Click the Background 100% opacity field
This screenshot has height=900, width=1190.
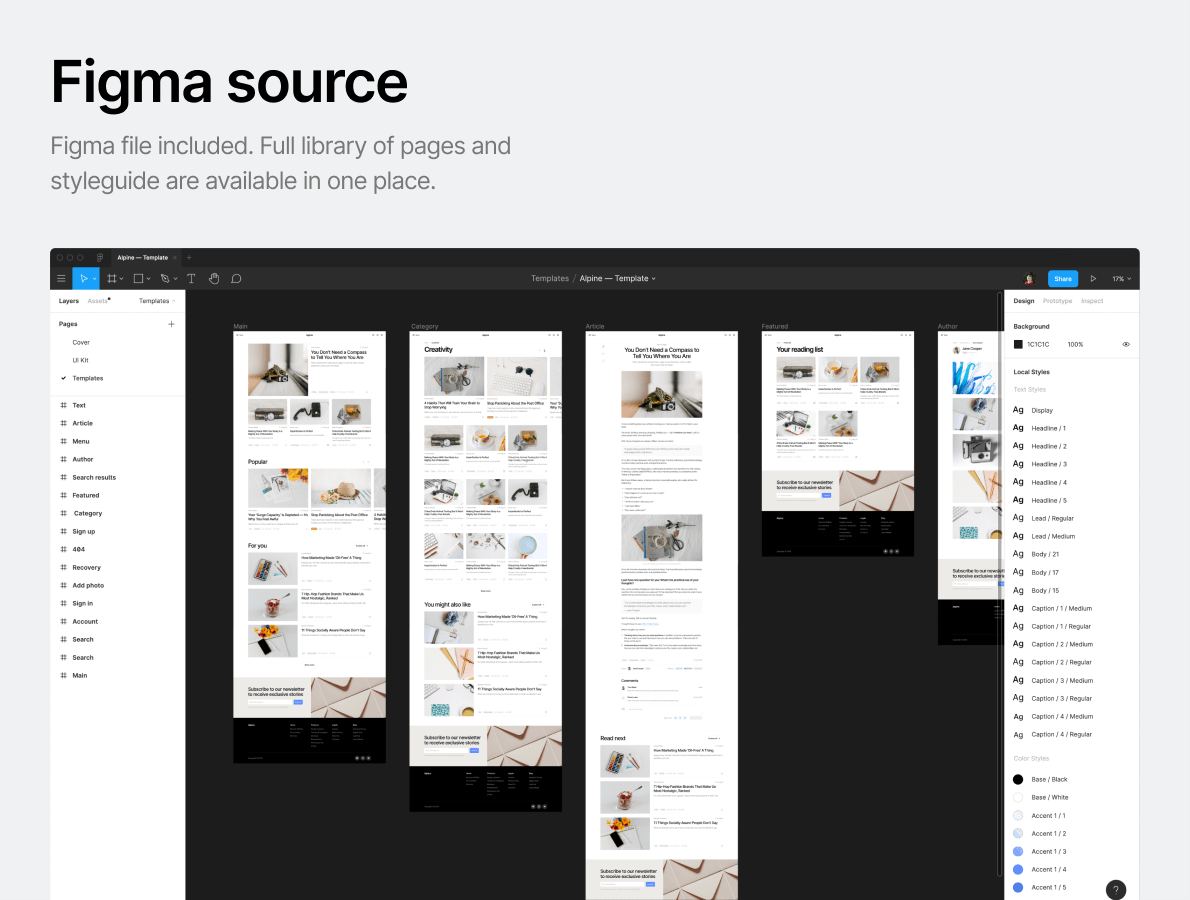[x=1075, y=345]
